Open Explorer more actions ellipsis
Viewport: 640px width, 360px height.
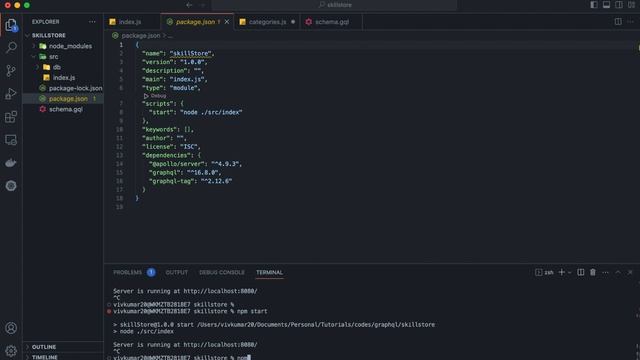(92, 22)
